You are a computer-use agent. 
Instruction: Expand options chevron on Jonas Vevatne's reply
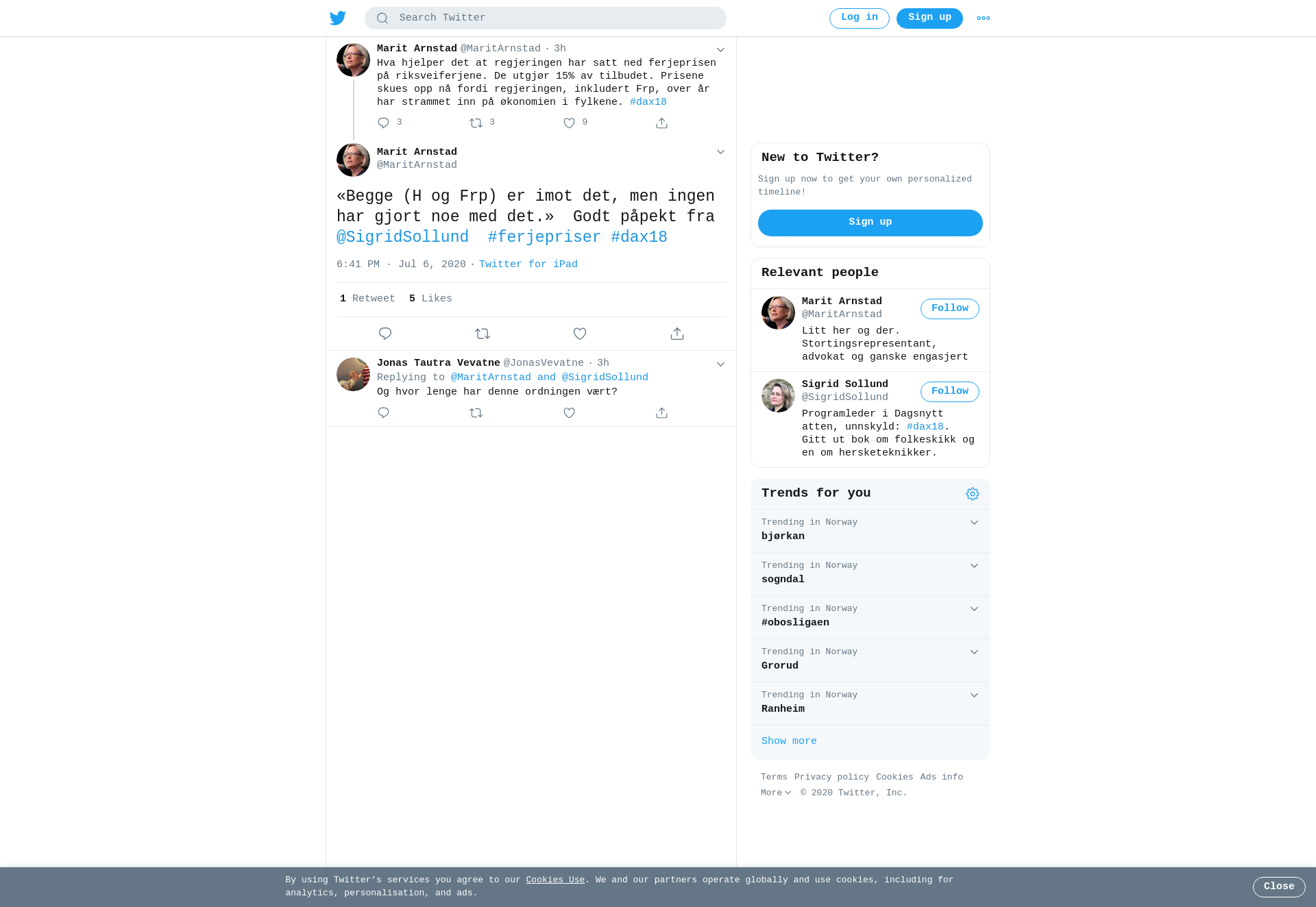pyautogui.click(x=720, y=364)
